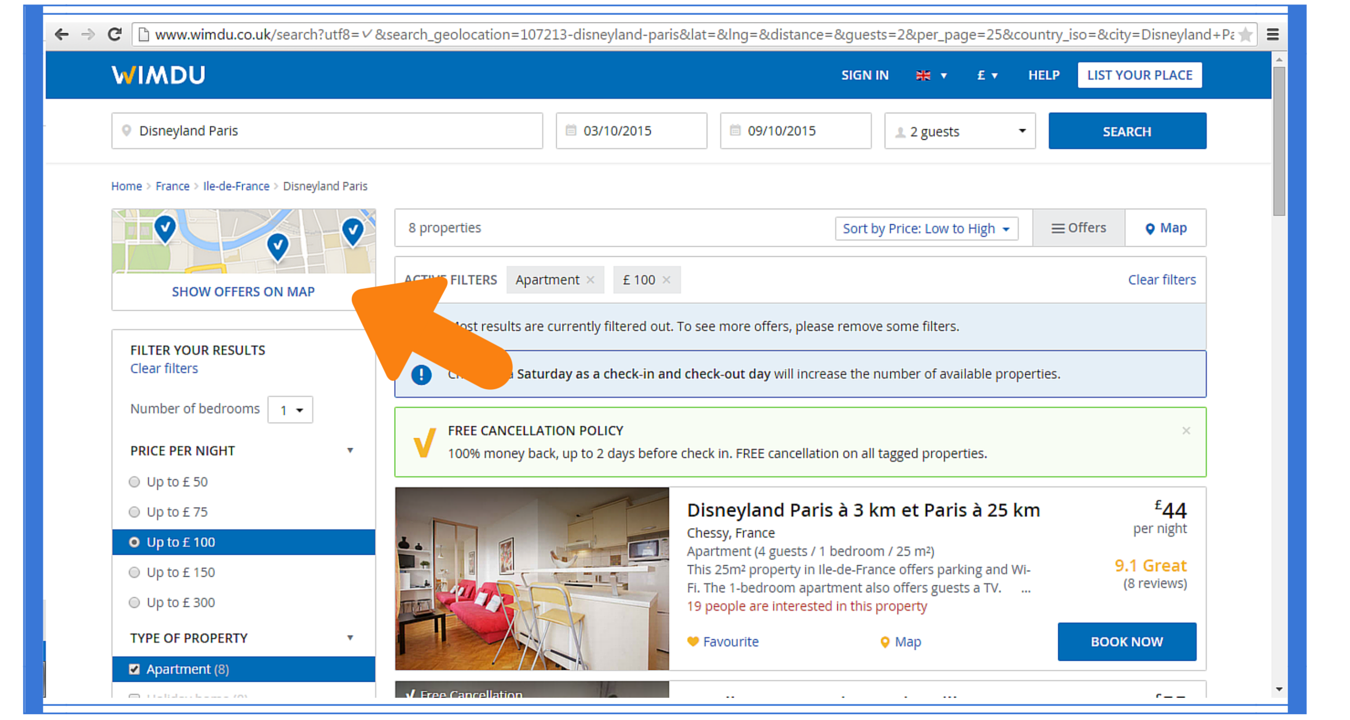Click location pin icon in search field
Screen dimensions: 1350x720
coord(126,131)
